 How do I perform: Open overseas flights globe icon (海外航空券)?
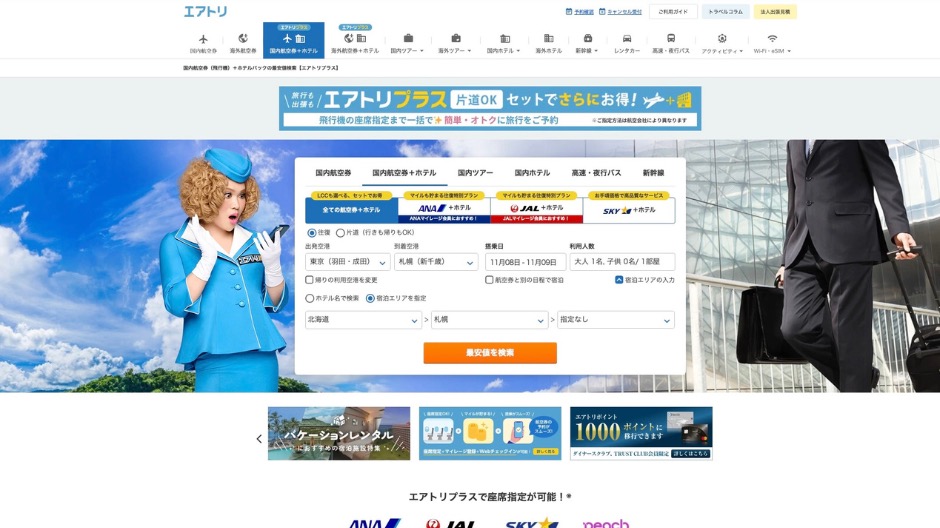(243, 39)
